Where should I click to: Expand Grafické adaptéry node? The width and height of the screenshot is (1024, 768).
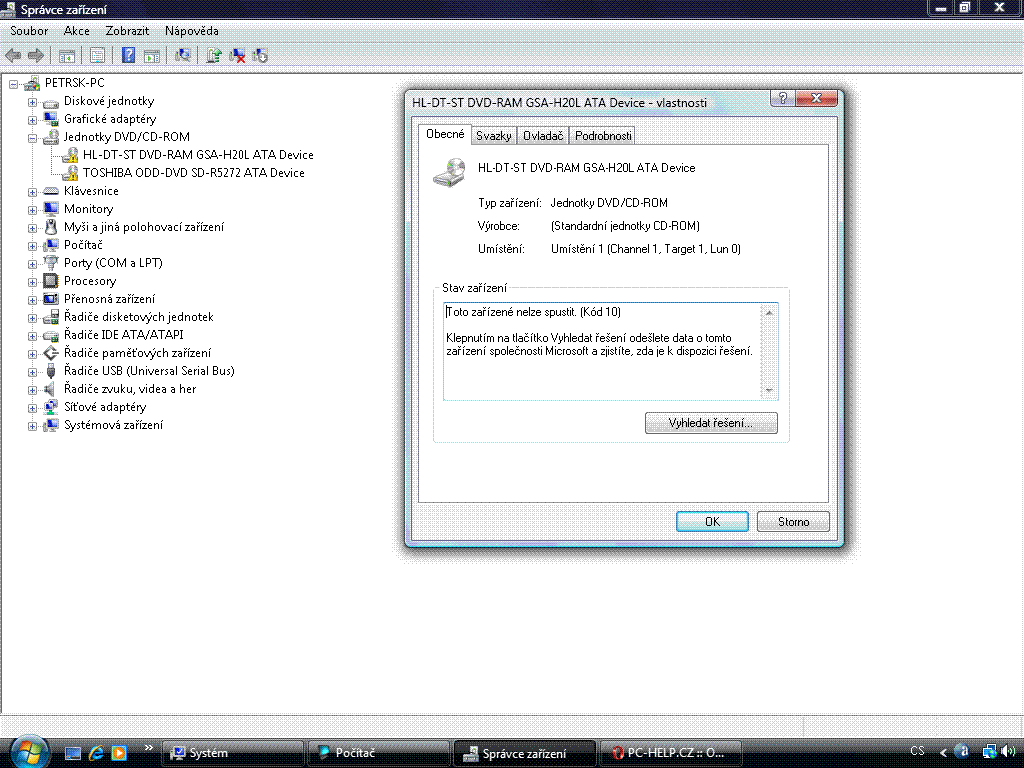click(32, 120)
